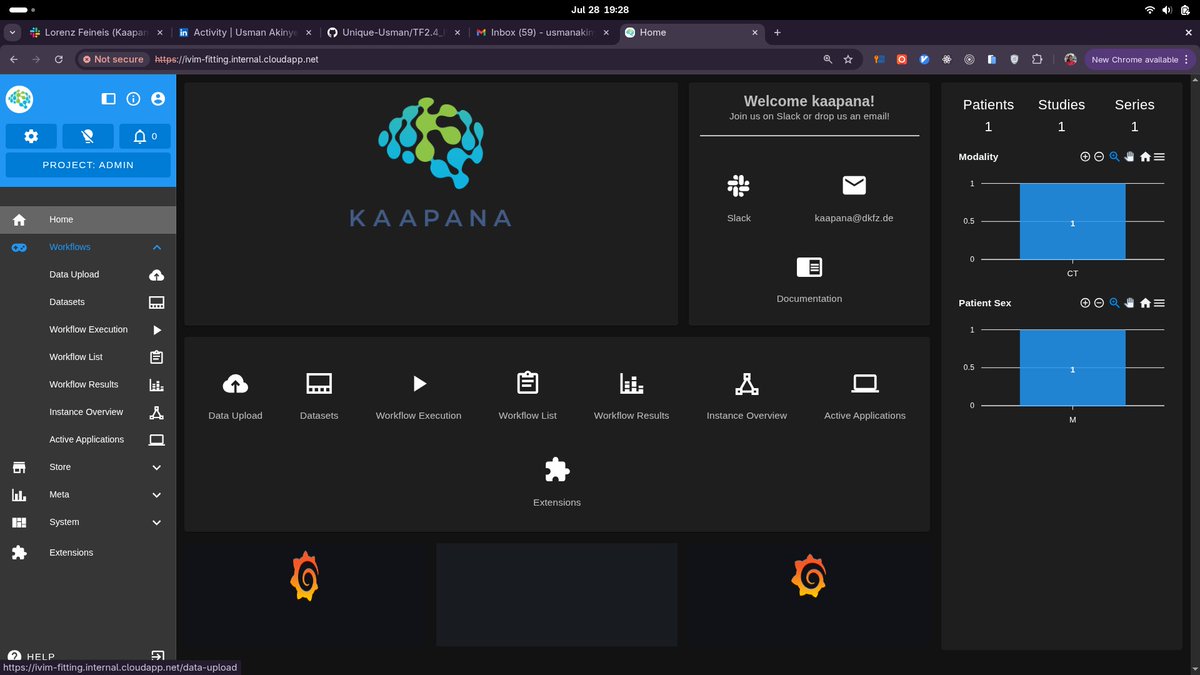Select Home in the sidebar
This screenshot has height=675, width=1200.
88,219
